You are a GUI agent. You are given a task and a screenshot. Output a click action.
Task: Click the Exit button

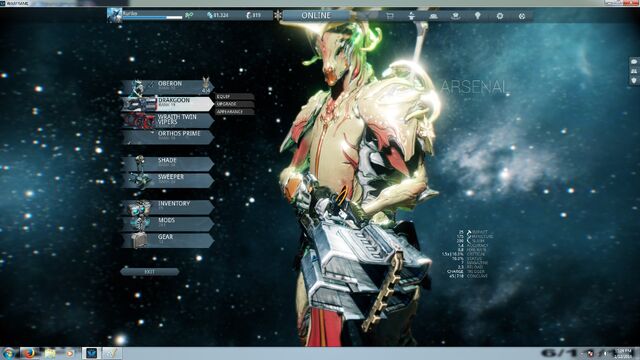pyautogui.click(x=149, y=271)
